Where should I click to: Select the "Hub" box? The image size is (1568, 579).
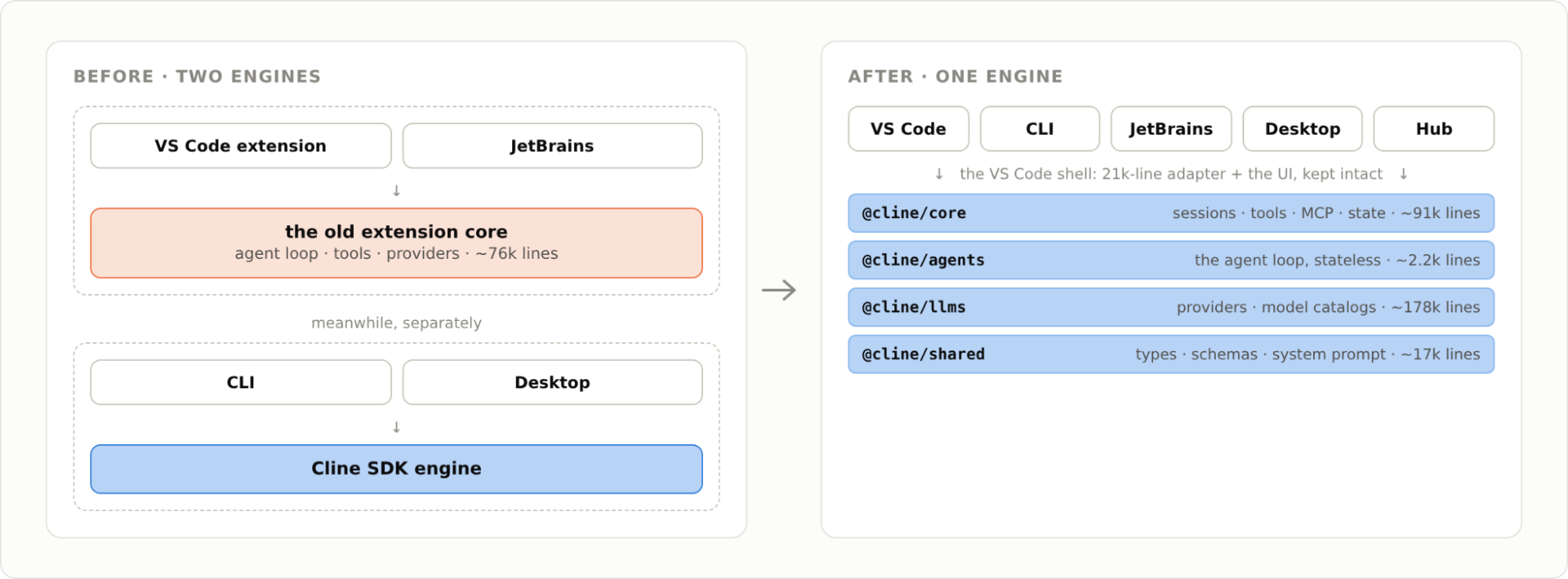pyautogui.click(x=1434, y=129)
